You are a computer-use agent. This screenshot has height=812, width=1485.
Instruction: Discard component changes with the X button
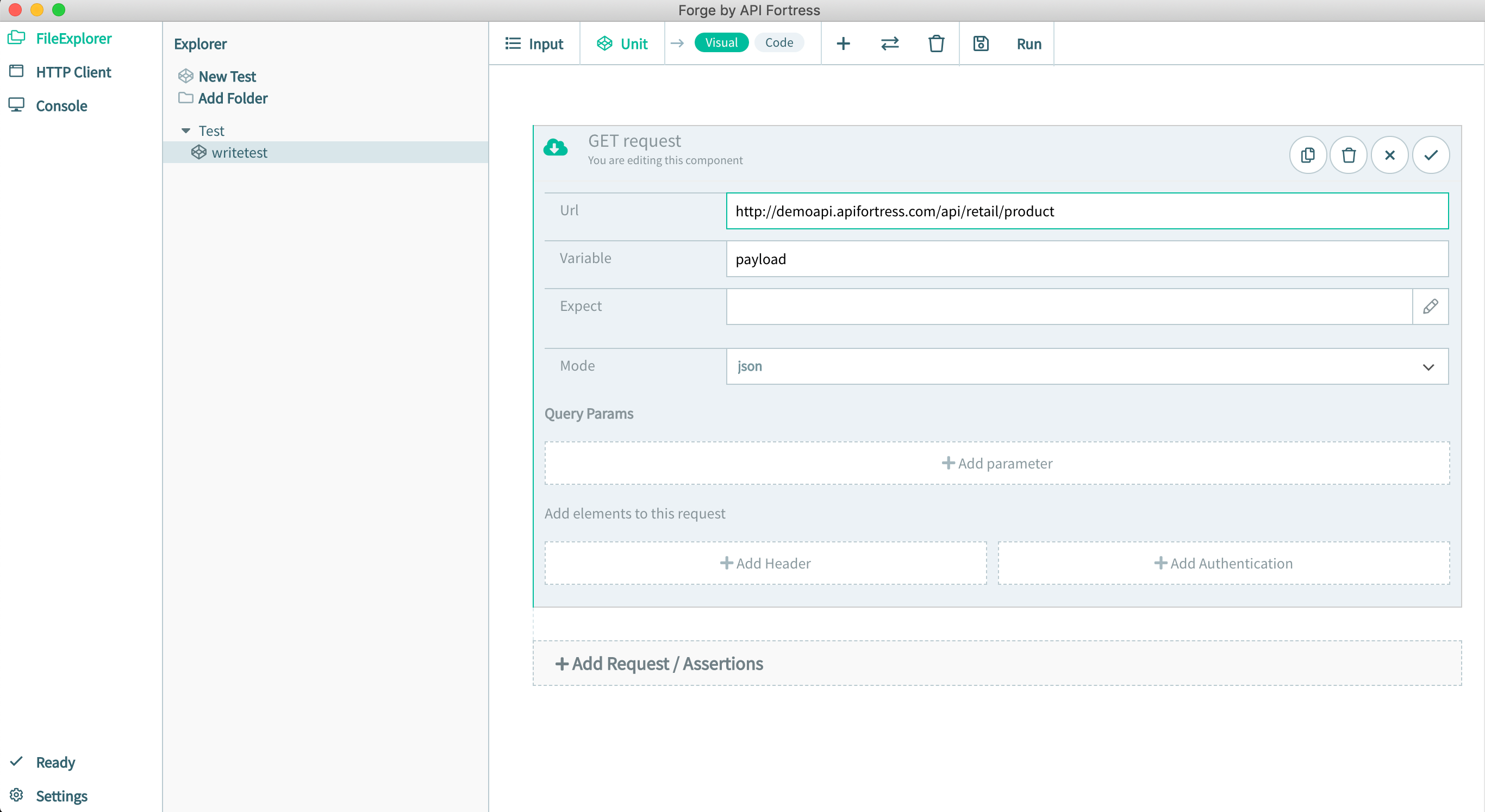[x=1390, y=154]
